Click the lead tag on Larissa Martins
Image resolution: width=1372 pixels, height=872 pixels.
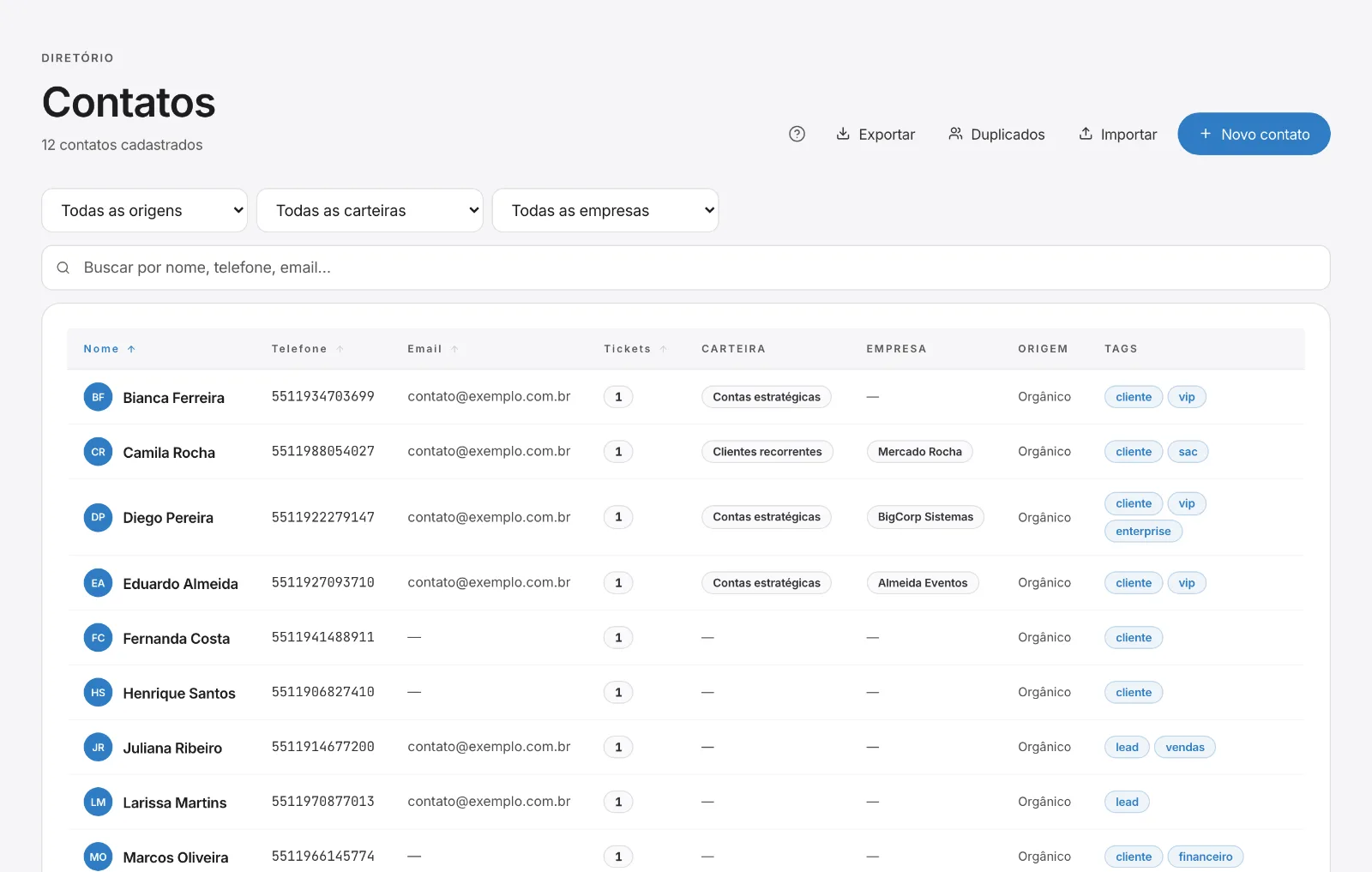point(1127,803)
